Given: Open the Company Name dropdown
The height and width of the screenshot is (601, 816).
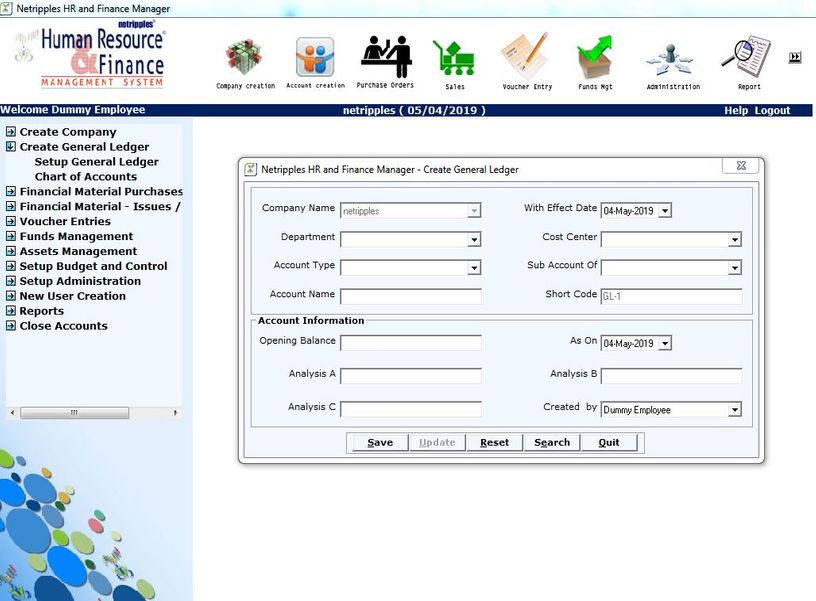Looking at the screenshot, I should coord(474,211).
